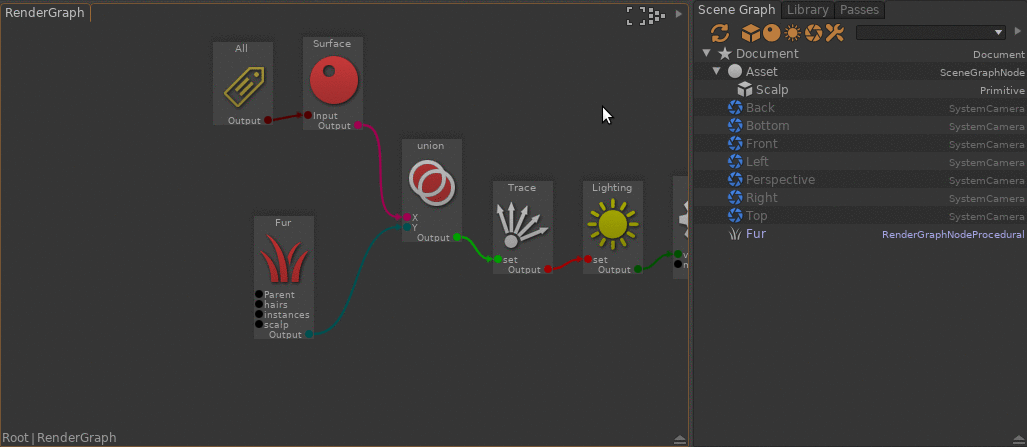Click the Output port of Surface node
The image size is (1027, 447).
357,126
